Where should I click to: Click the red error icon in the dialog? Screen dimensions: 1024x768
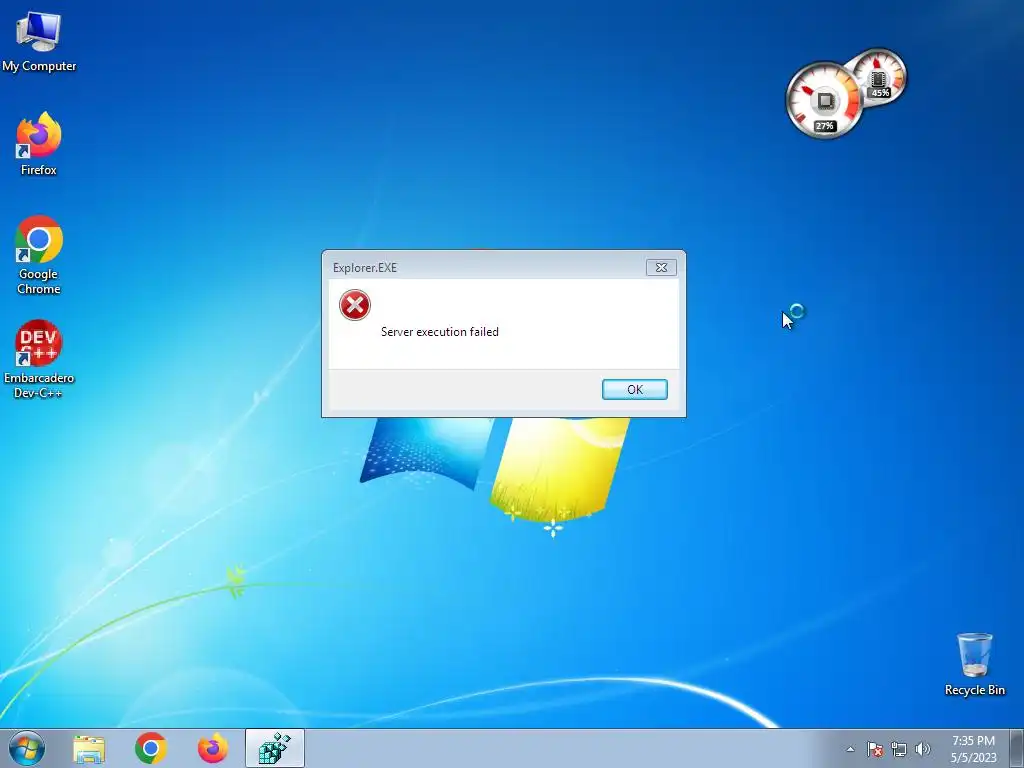pos(355,305)
